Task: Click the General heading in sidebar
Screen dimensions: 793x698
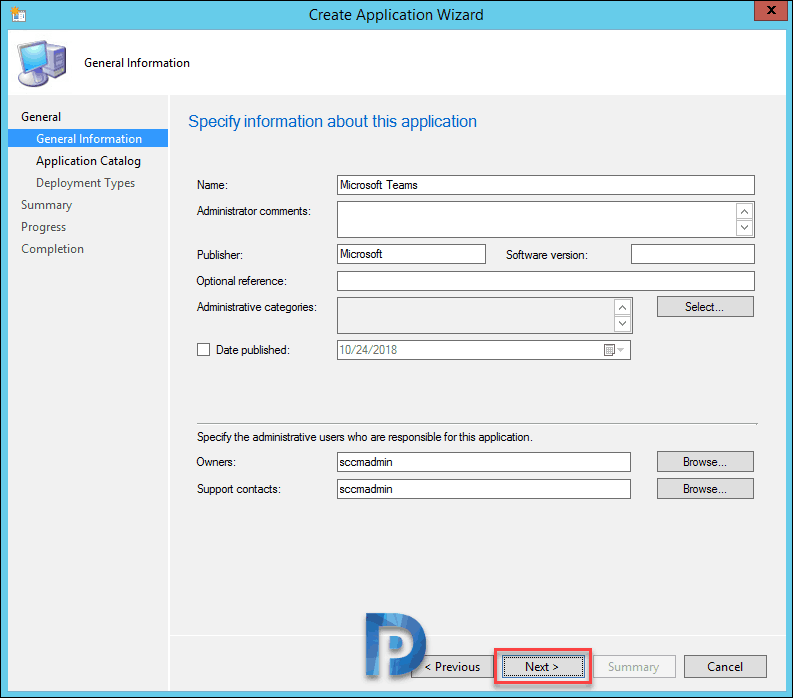Action: coord(41,117)
